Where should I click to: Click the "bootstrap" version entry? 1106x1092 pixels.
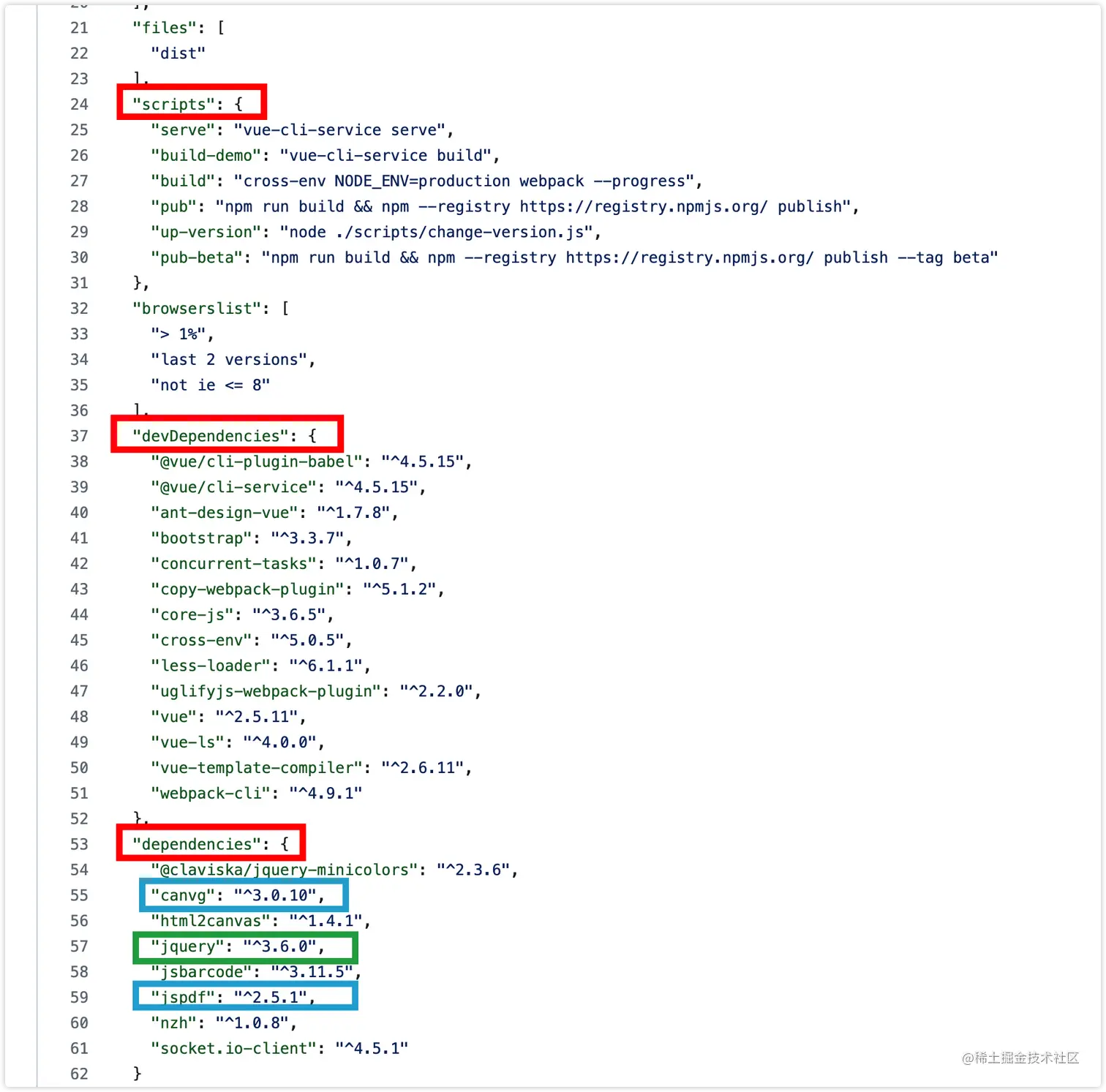(252, 539)
